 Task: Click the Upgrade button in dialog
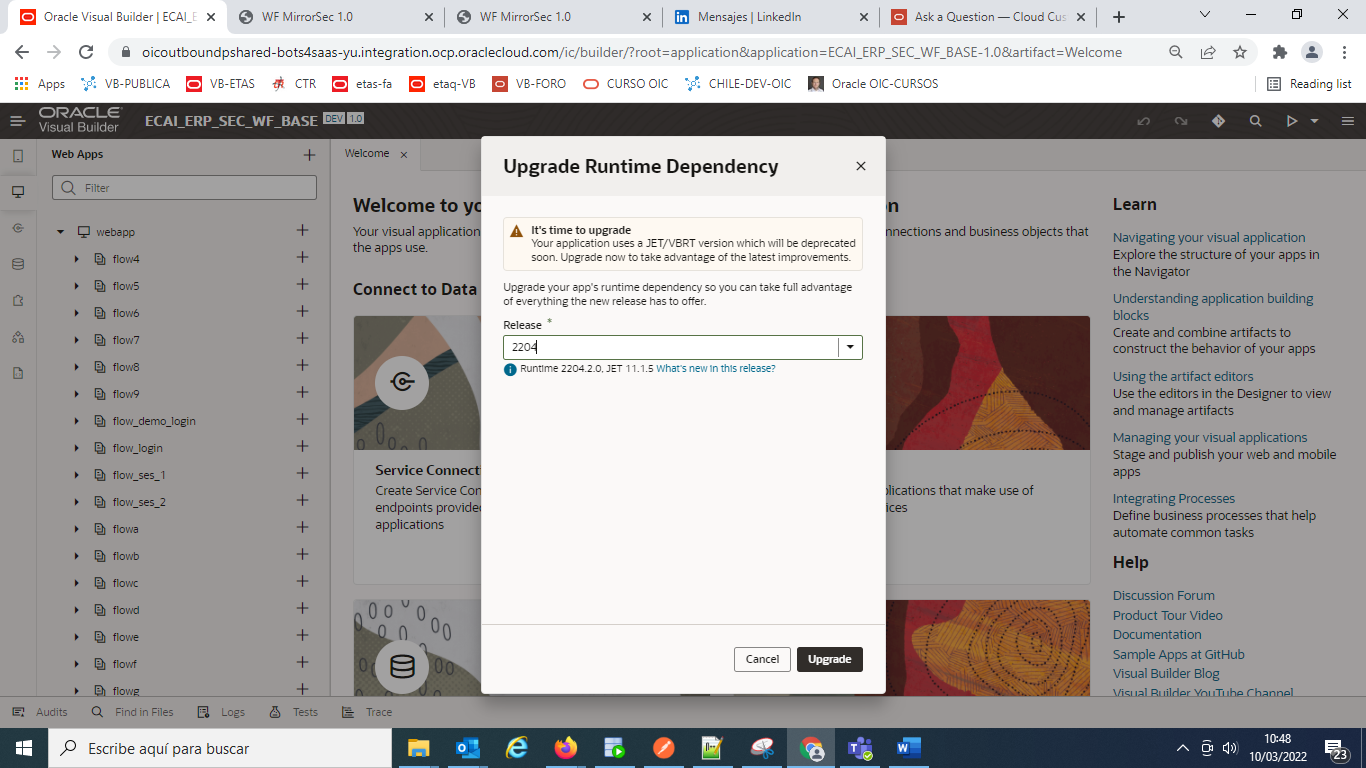click(x=829, y=659)
